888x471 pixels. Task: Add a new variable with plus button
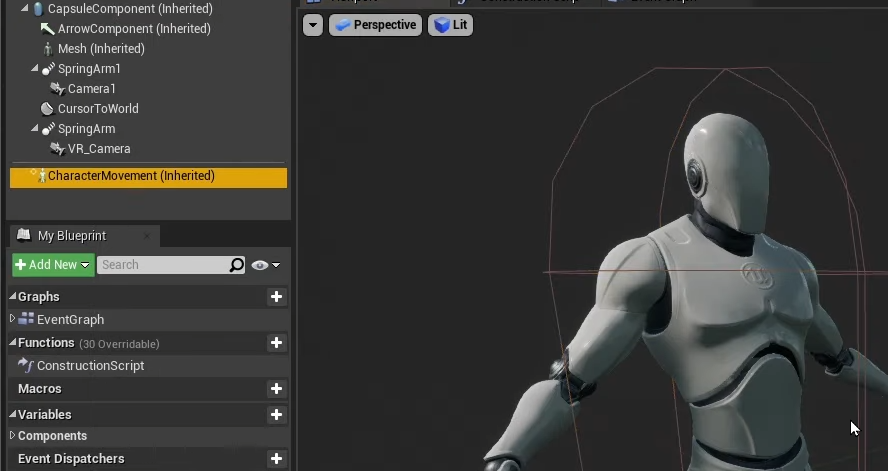276,414
